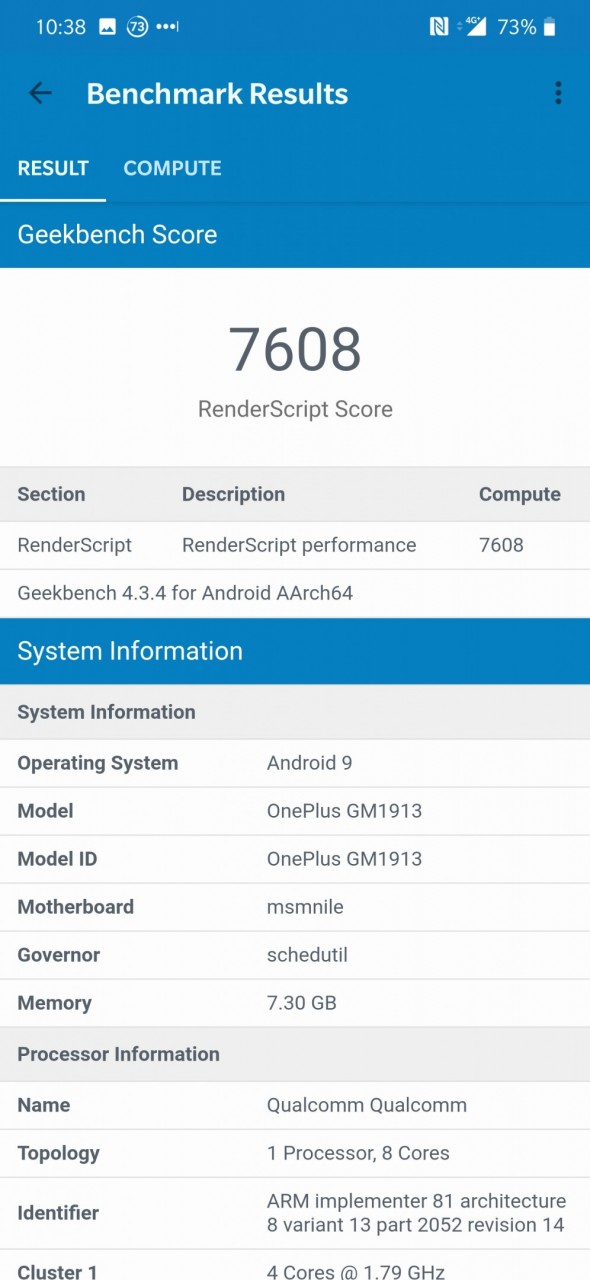Tap the NFC status icon
Viewport: 590px width, 1280px height.
[x=439, y=27]
